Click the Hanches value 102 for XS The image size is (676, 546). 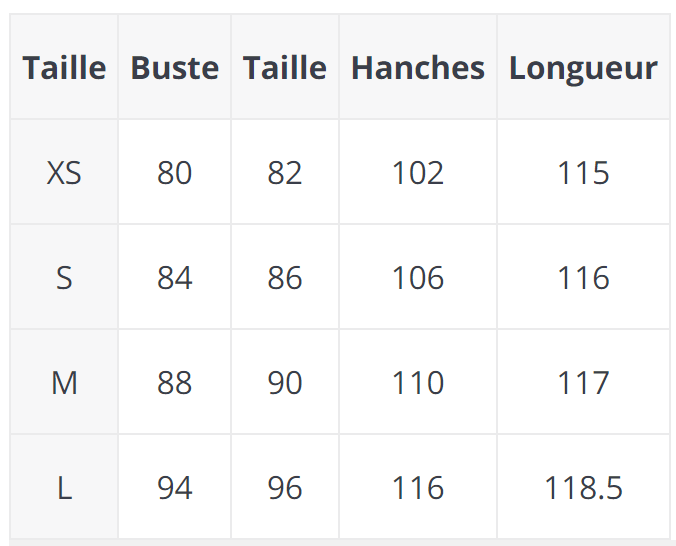click(x=417, y=173)
